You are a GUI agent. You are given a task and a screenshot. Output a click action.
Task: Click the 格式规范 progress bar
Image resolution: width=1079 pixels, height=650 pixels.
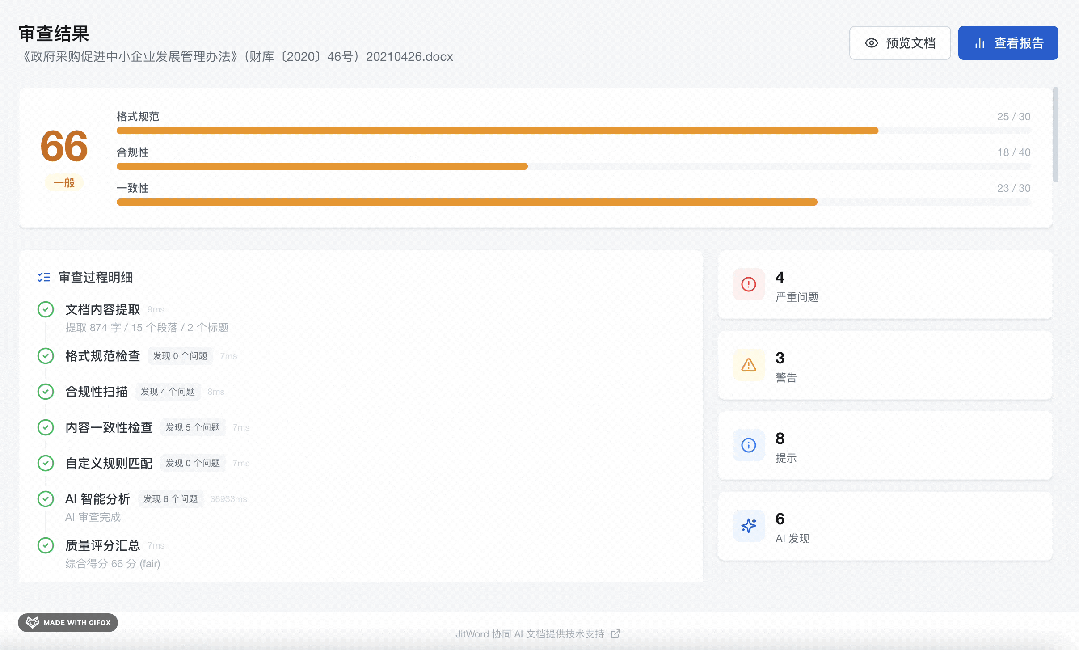point(574,131)
